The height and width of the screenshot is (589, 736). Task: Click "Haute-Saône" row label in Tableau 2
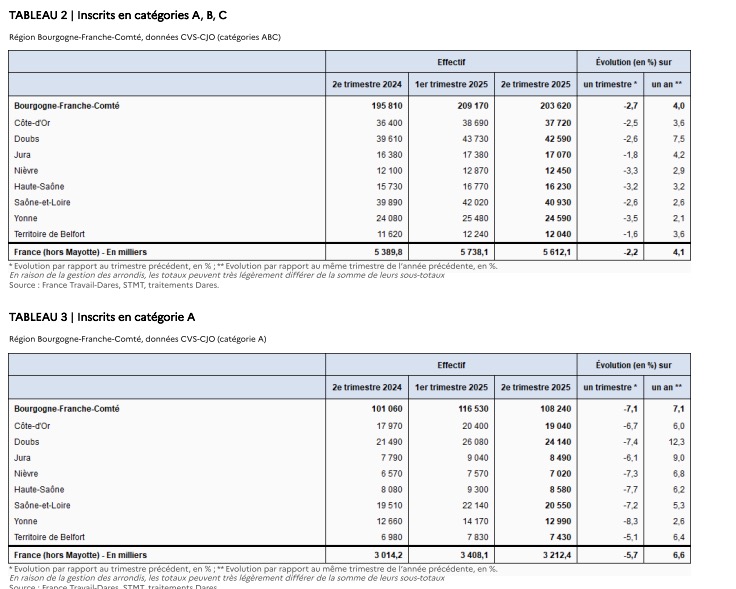[39, 187]
